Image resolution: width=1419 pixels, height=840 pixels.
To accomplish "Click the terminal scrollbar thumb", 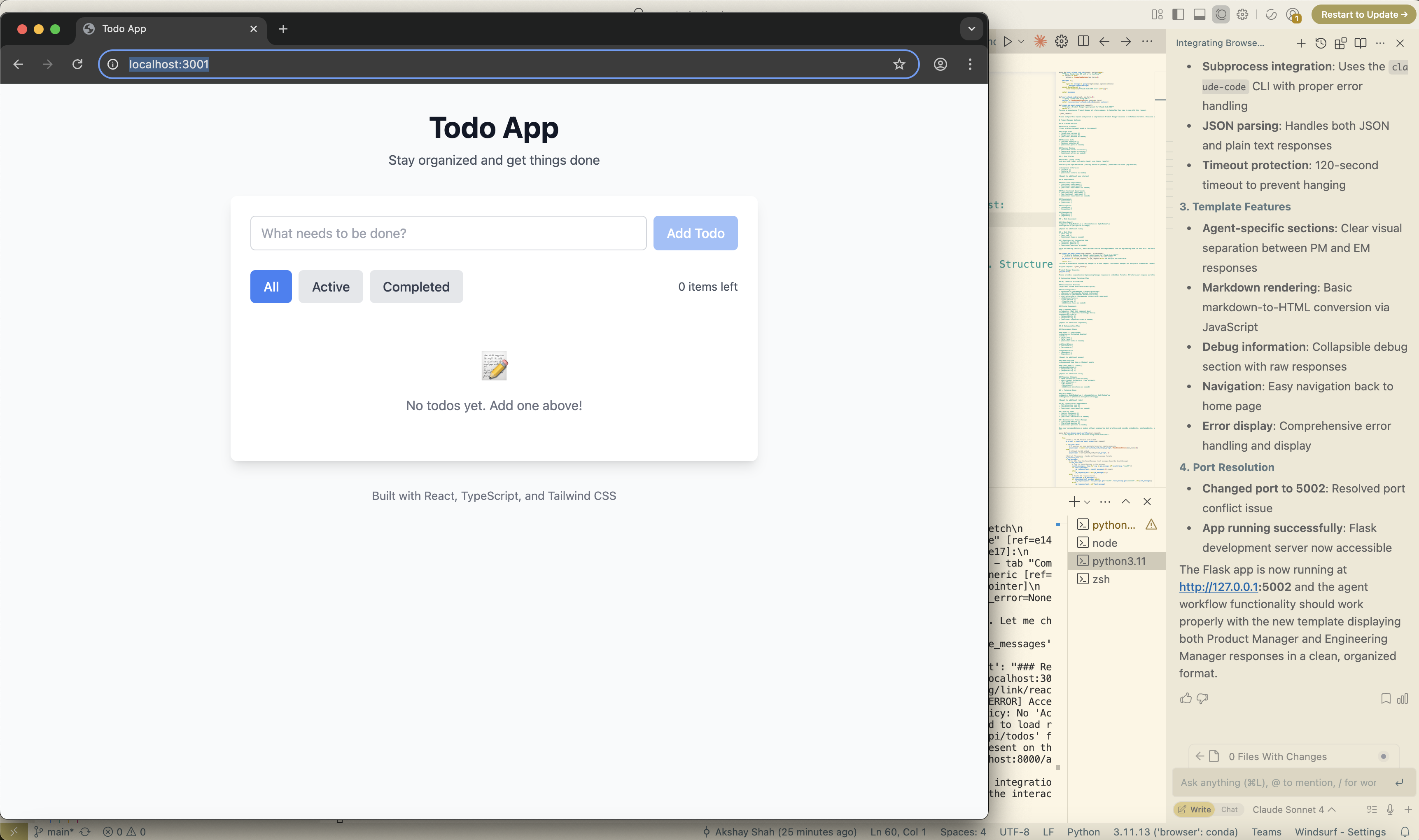I will click(x=1058, y=768).
